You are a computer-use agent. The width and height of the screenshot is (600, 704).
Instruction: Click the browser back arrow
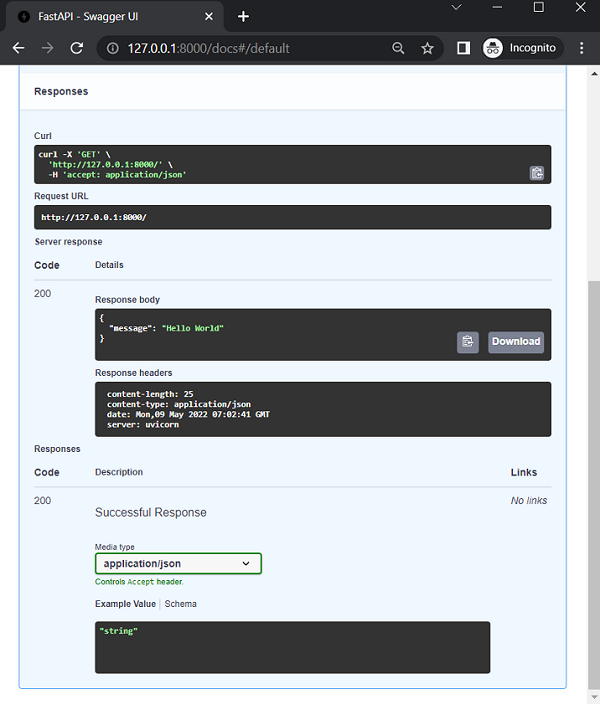(x=18, y=48)
